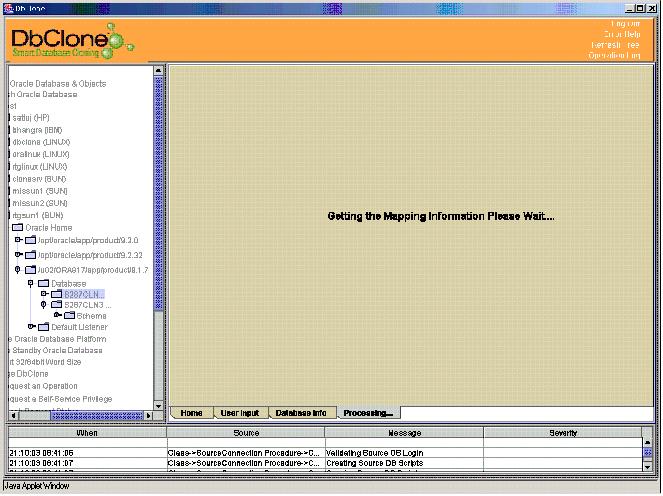Click tree panel horizontal scrollbar left arrow

(14, 416)
